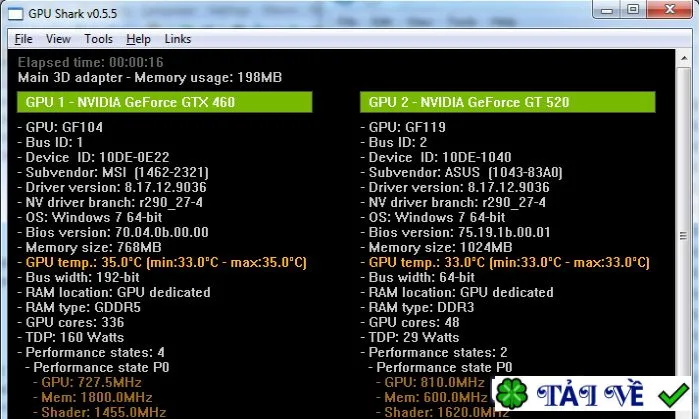Click GPU 2 Performance states: 2 line
The height and width of the screenshot is (419, 699).
434,352
